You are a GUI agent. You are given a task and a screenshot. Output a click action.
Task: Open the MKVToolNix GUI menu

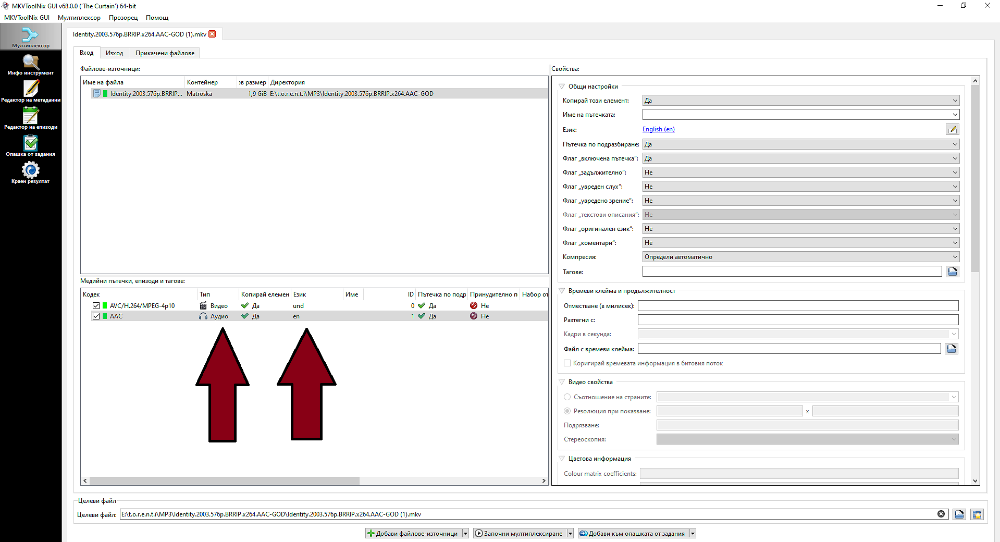(x=26, y=18)
